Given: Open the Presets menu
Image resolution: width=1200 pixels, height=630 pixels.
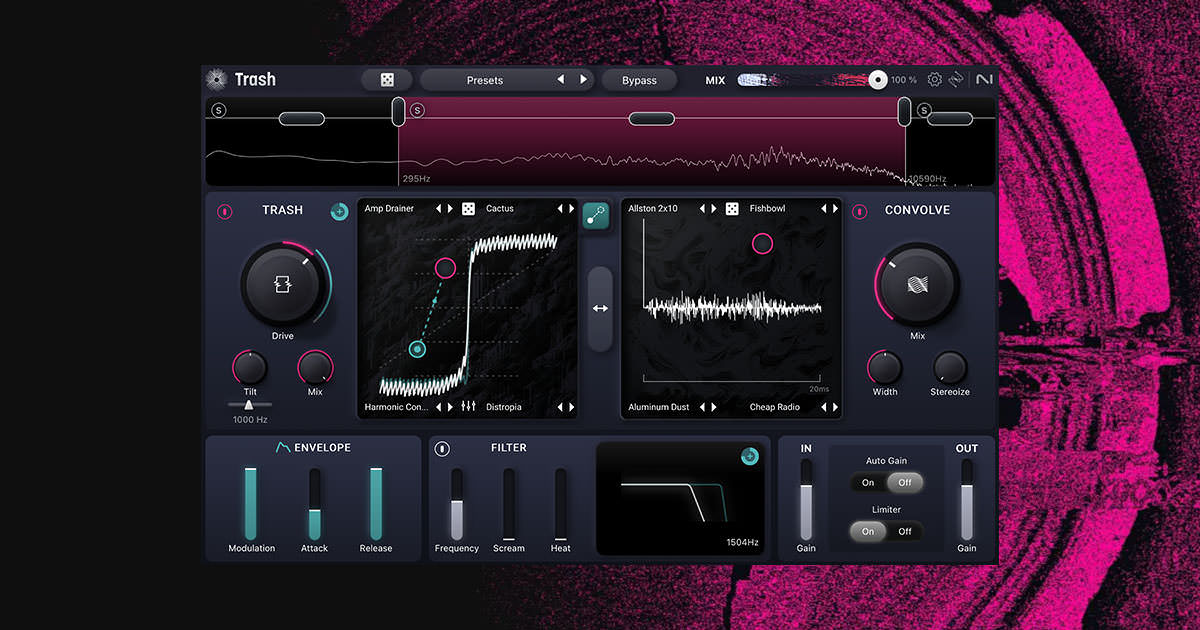Looking at the screenshot, I should tap(485, 80).
